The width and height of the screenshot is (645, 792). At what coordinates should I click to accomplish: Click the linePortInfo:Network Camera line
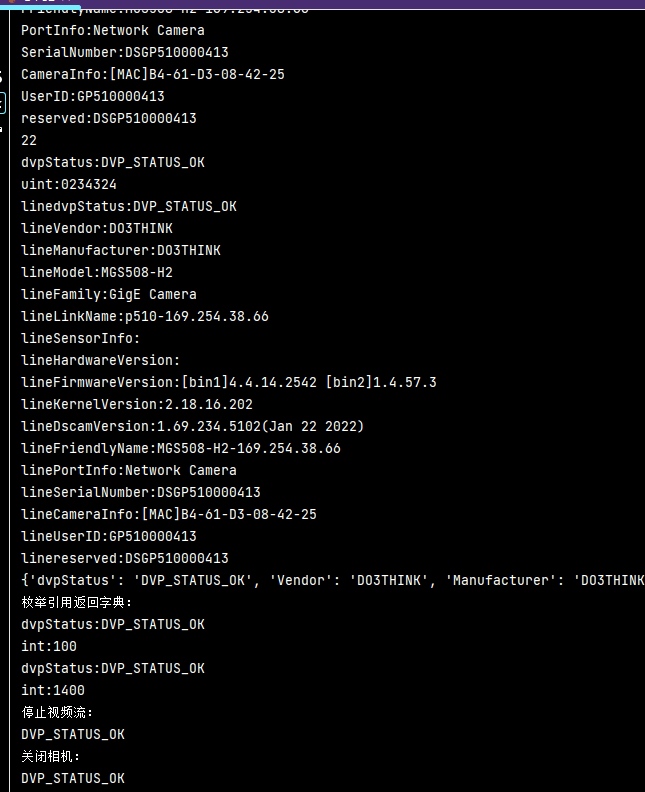tap(129, 470)
